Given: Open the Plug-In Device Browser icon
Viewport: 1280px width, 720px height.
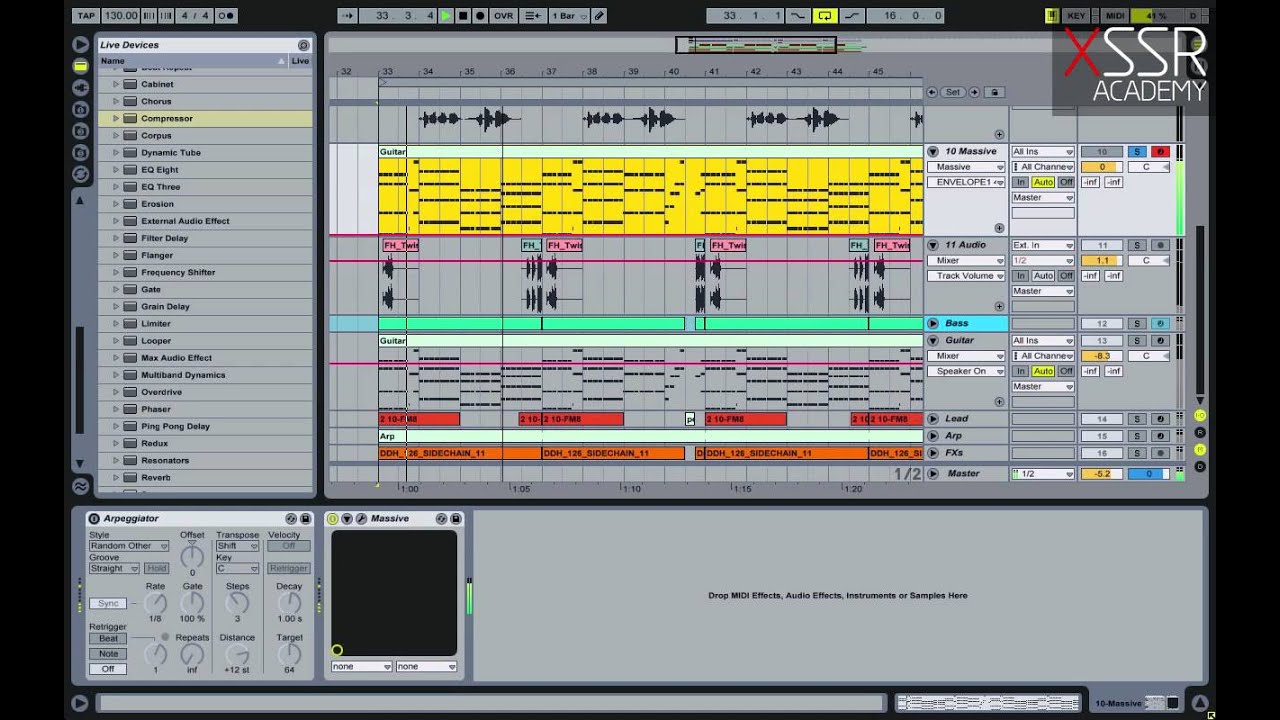Looking at the screenshot, I should click(x=80, y=87).
